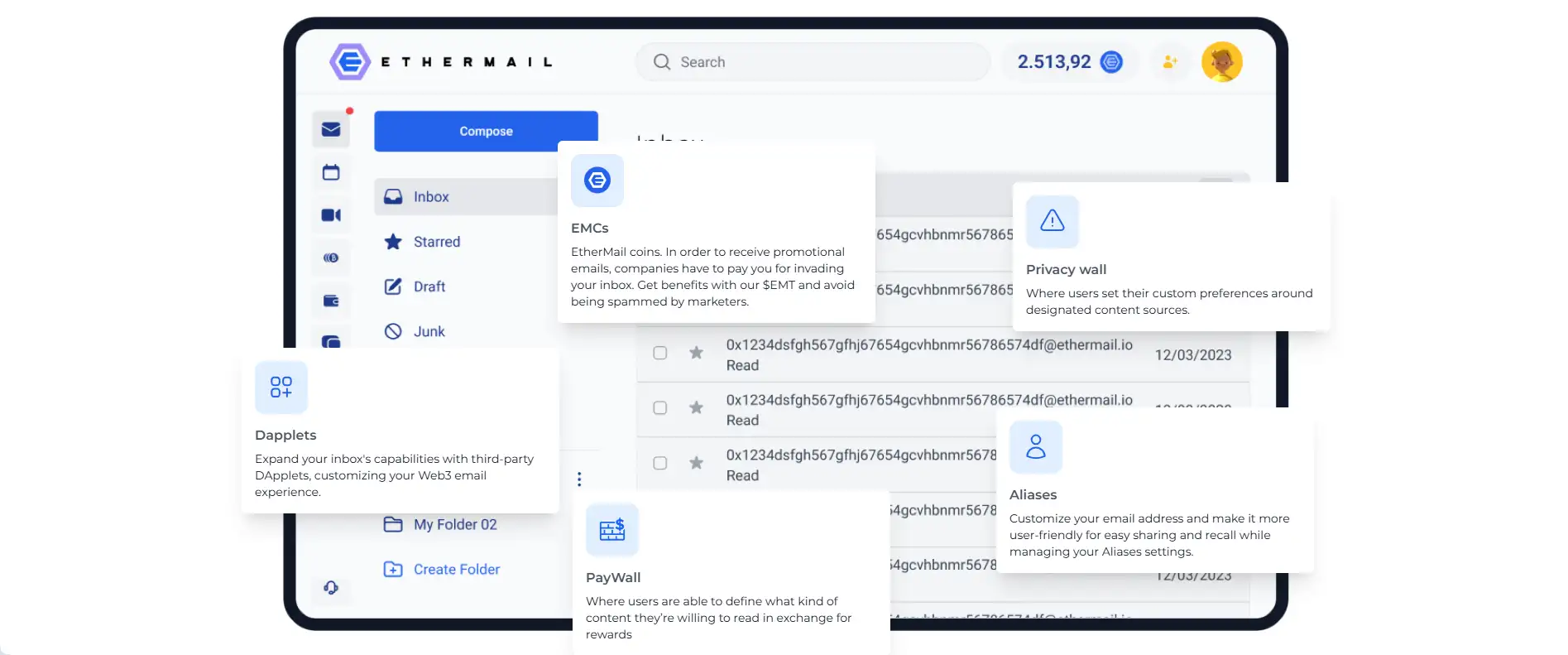Screen dimensions: 1568x655
Task: Star the first visible email row
Action: (697, 353)
